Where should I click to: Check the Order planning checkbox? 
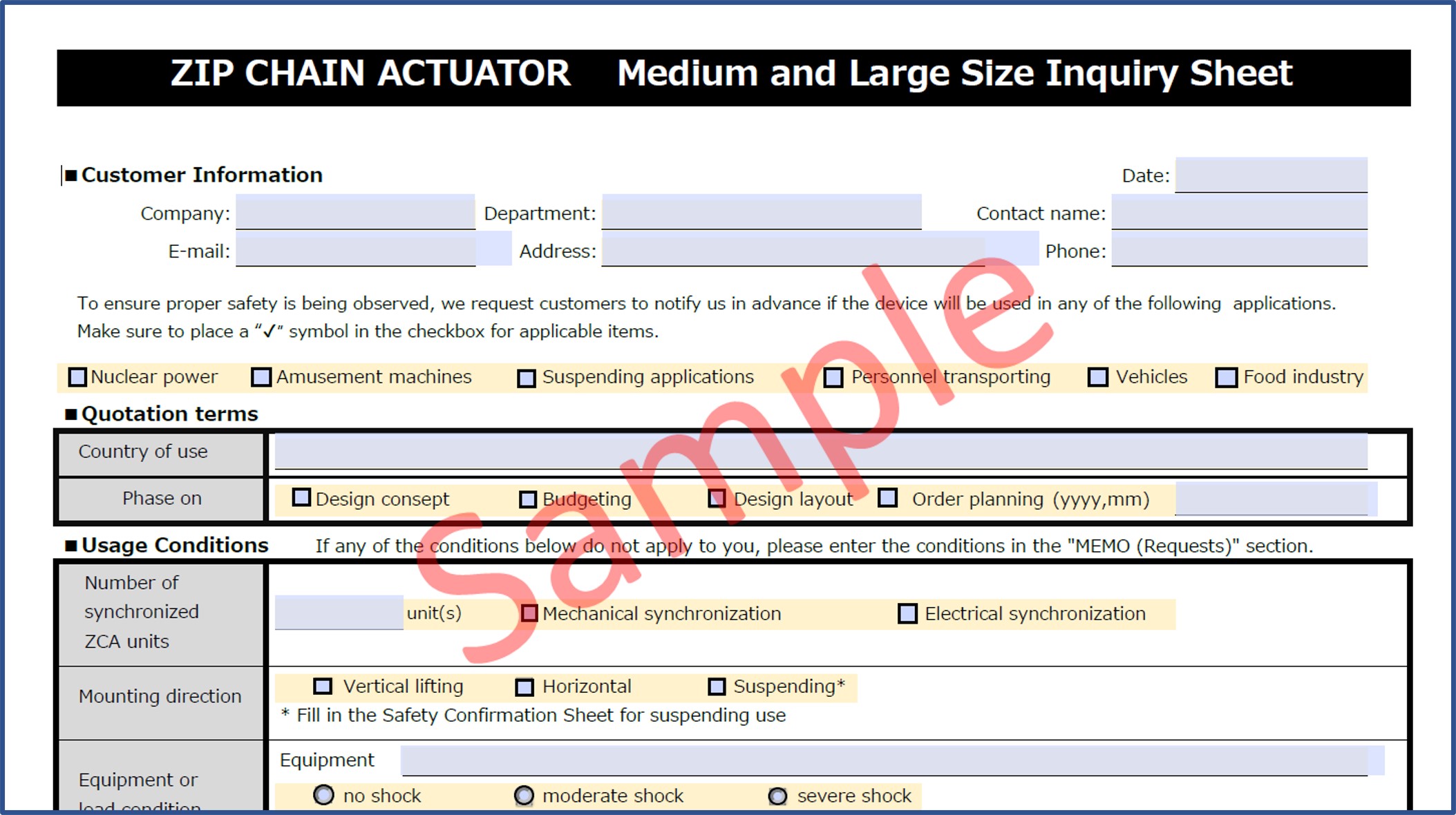click(x=888, y=498)
